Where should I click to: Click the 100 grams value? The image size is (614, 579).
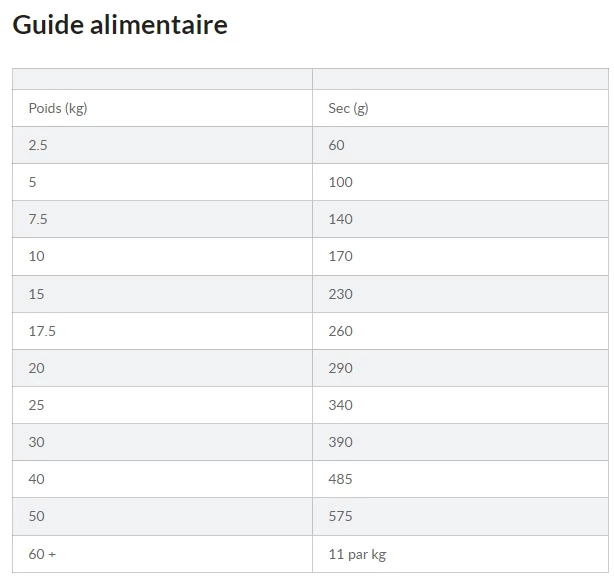click(340, 182)
